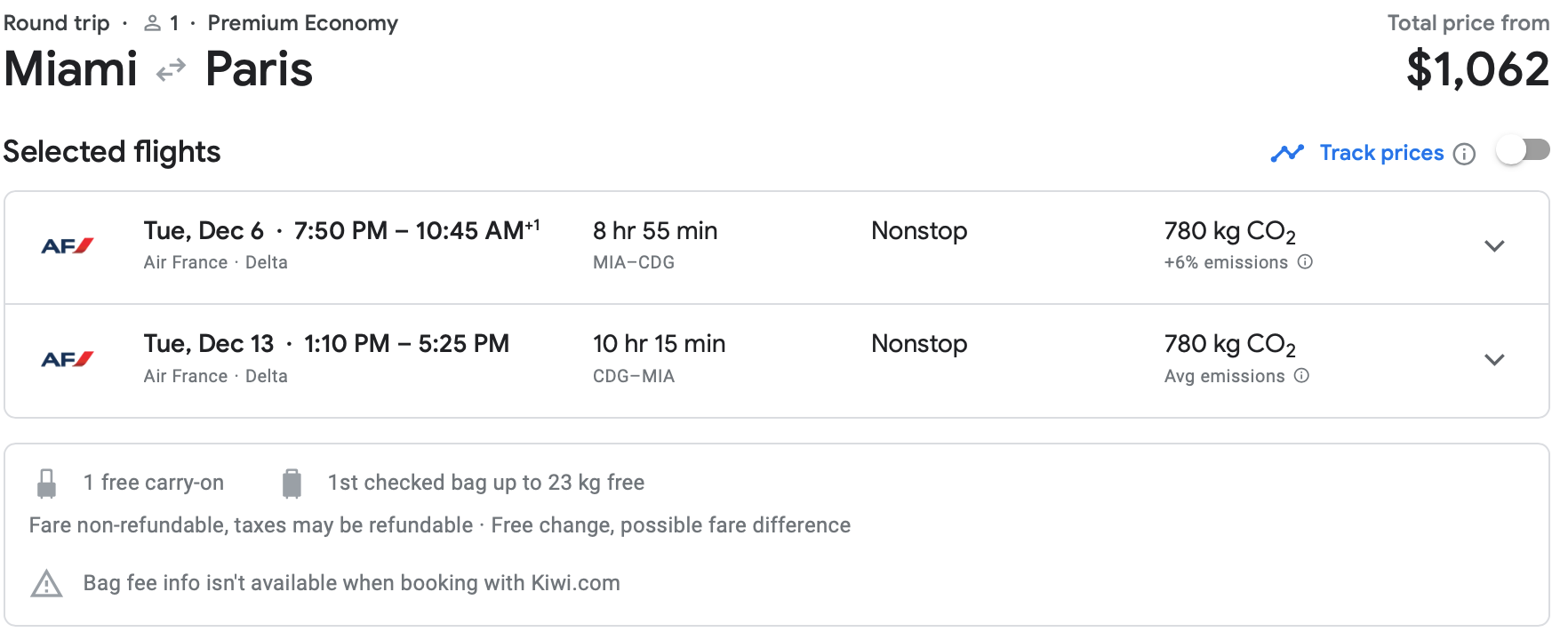Click the Premium Economy cabin label

(x=303, y=23)
